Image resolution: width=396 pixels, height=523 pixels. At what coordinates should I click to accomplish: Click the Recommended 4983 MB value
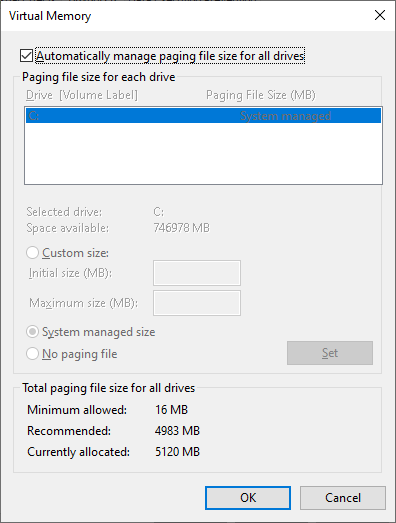[x=177, y=431]
